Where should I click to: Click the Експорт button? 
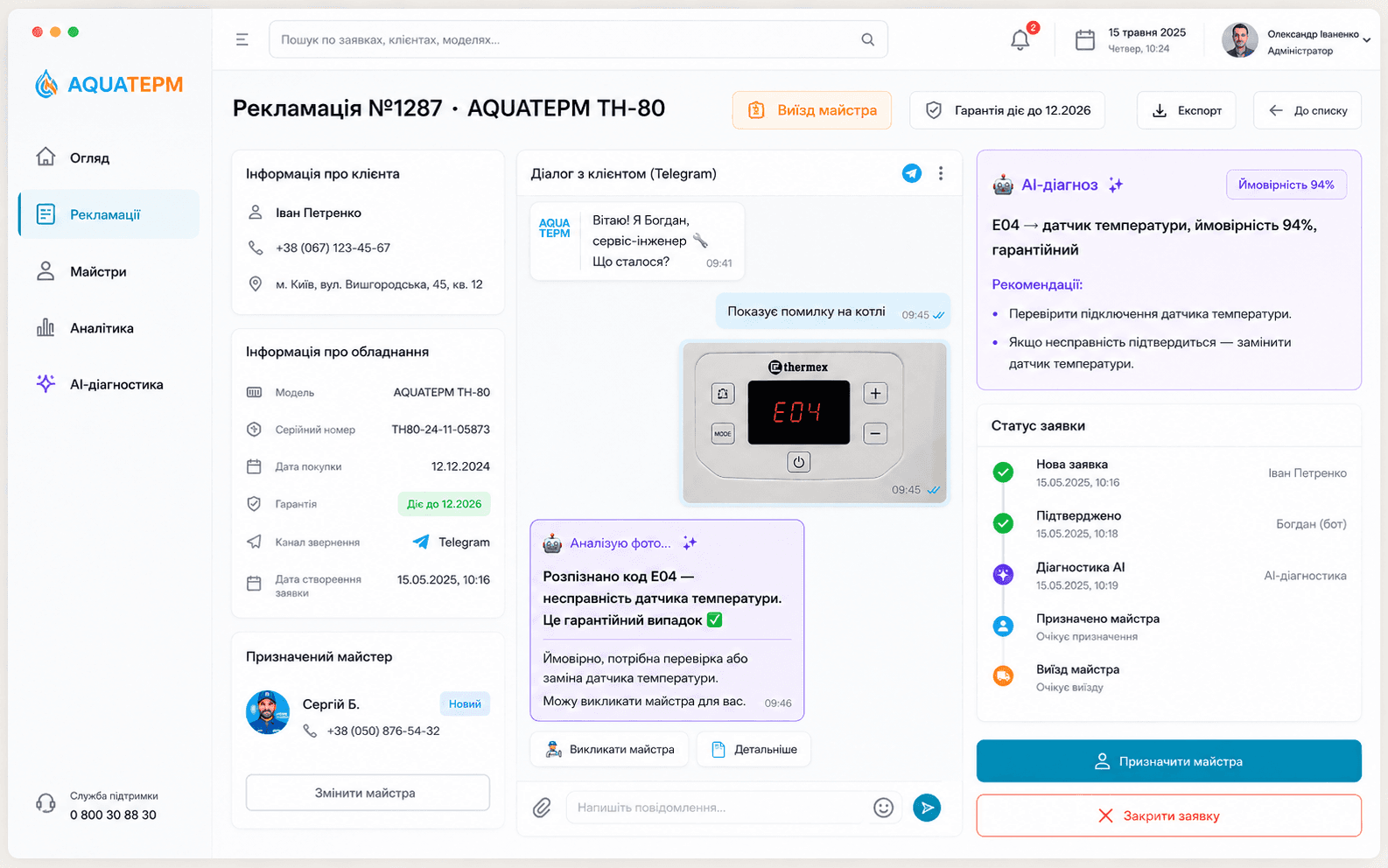[1187, 110]
